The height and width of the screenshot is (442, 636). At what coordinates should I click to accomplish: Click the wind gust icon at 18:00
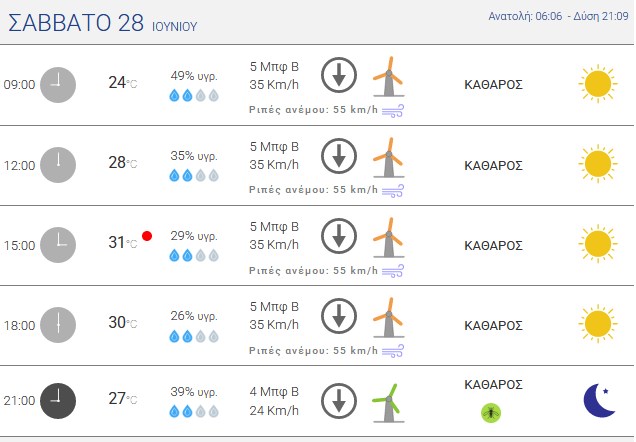(393, 351)
